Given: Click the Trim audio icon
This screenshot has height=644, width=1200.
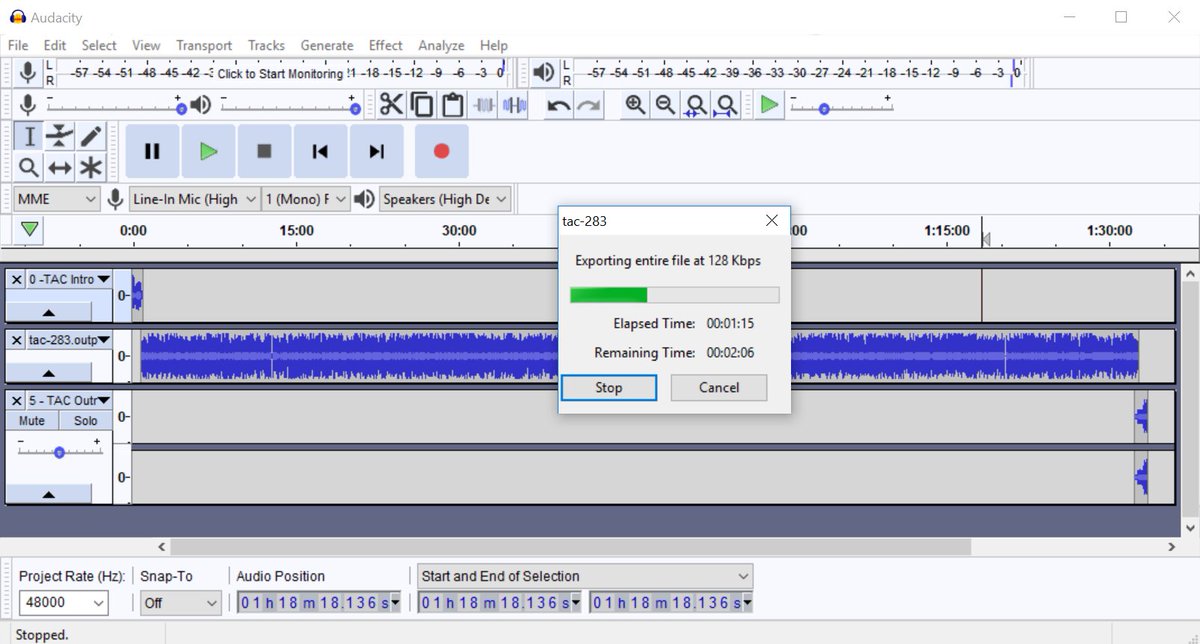Looking at the screenshot, I should (x=484, y=104).
